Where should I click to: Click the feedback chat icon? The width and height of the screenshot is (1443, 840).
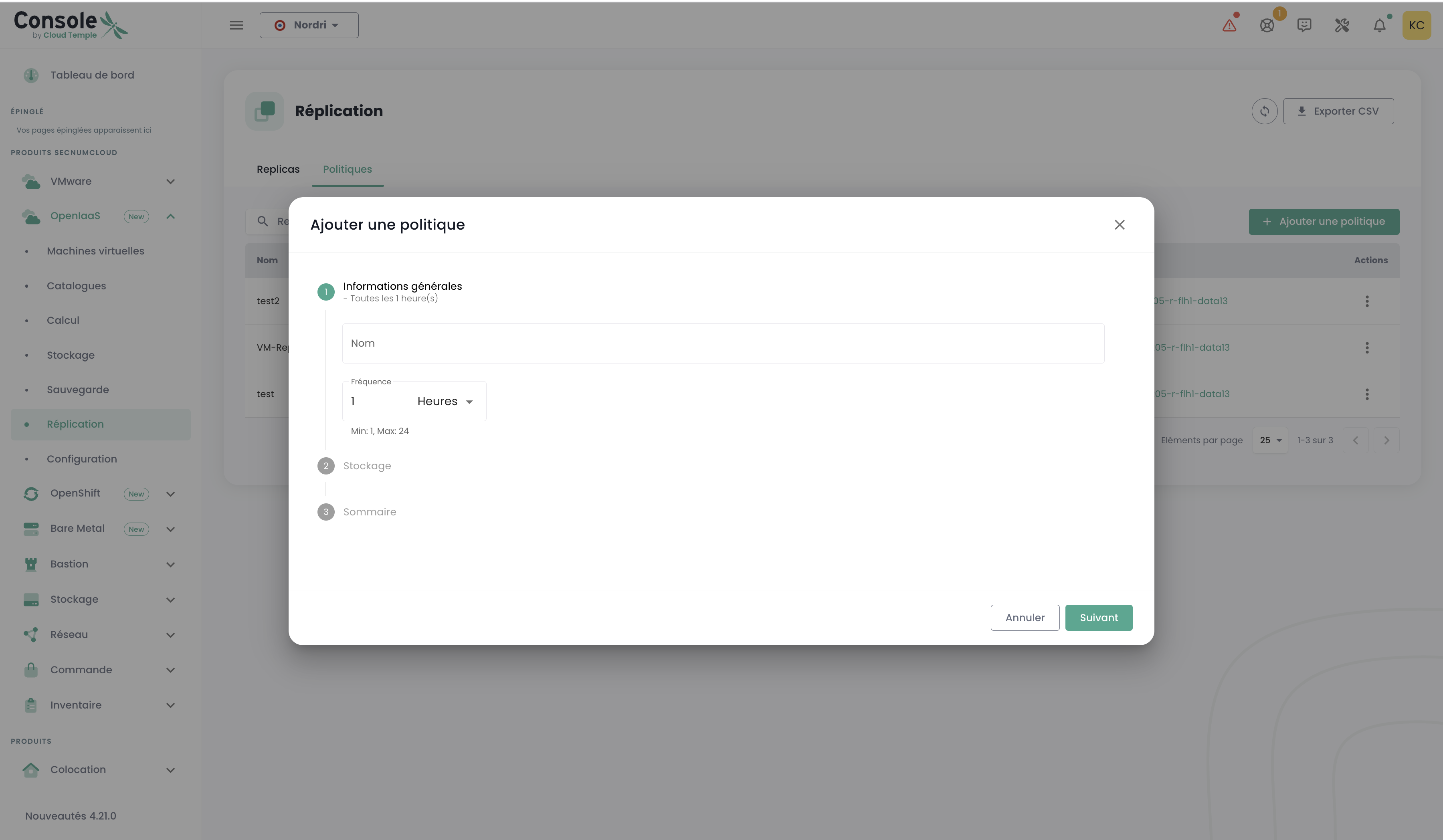pos(1304,25)
